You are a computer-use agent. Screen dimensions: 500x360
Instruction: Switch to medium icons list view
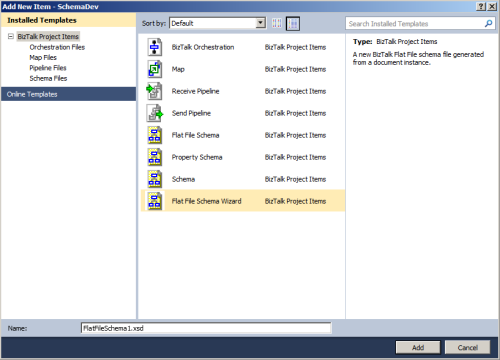click(293, 23)
